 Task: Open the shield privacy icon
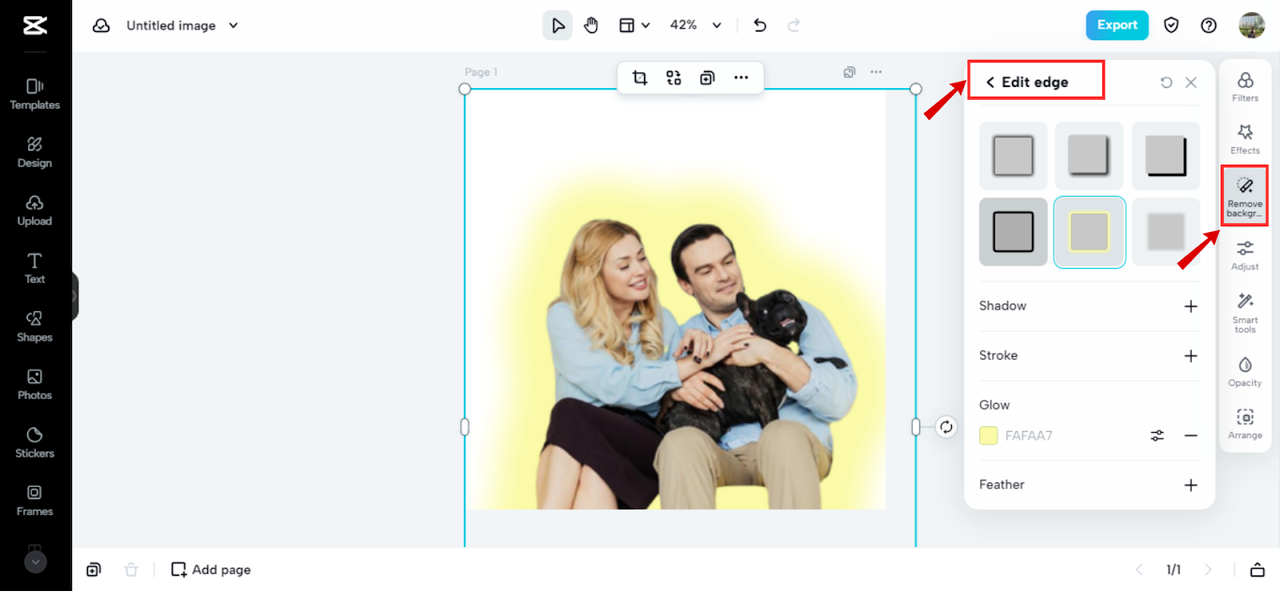(1171, 25)
